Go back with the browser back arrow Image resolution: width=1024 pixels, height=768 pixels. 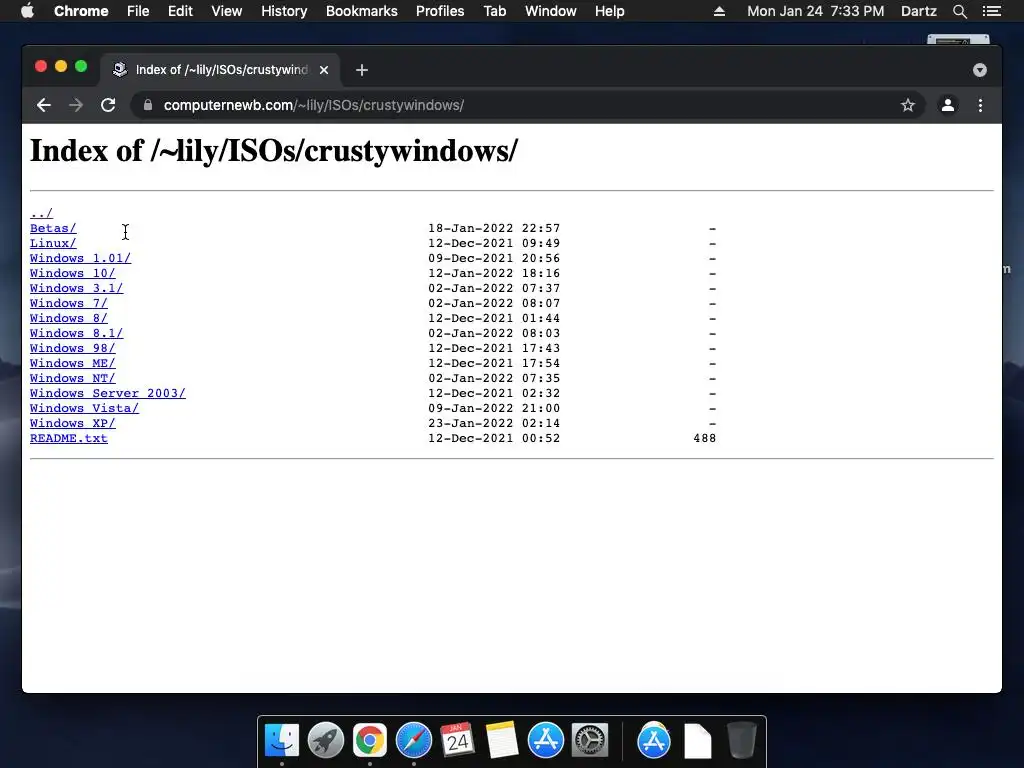44,105
